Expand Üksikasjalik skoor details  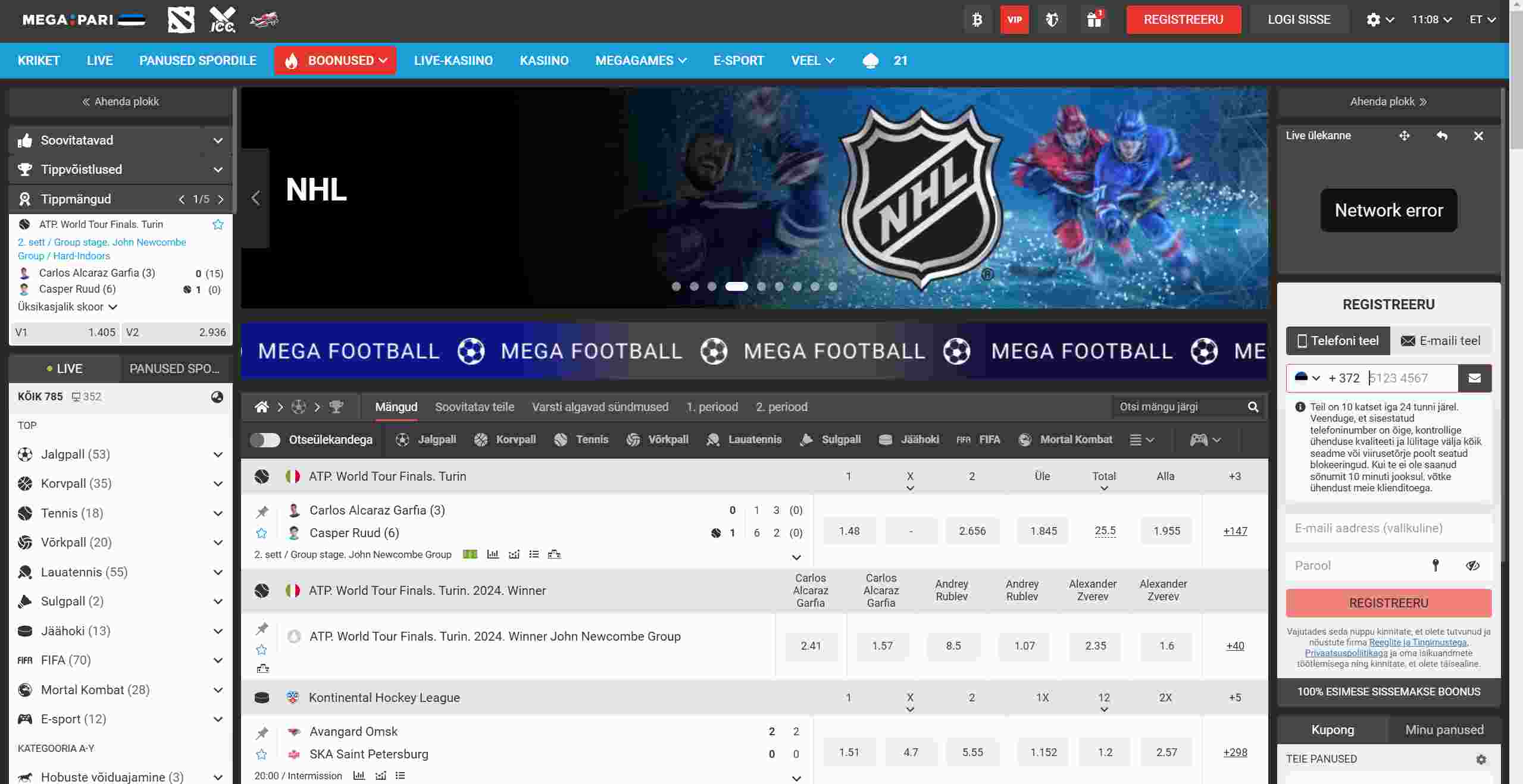(x=67, y=307)
